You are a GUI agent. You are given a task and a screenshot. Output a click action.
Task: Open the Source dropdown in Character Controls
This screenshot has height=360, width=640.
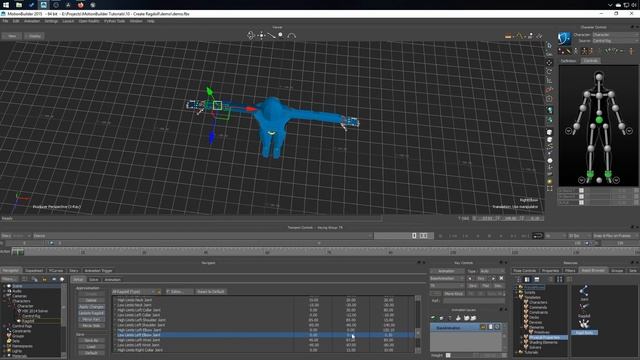tap(615, 41)
